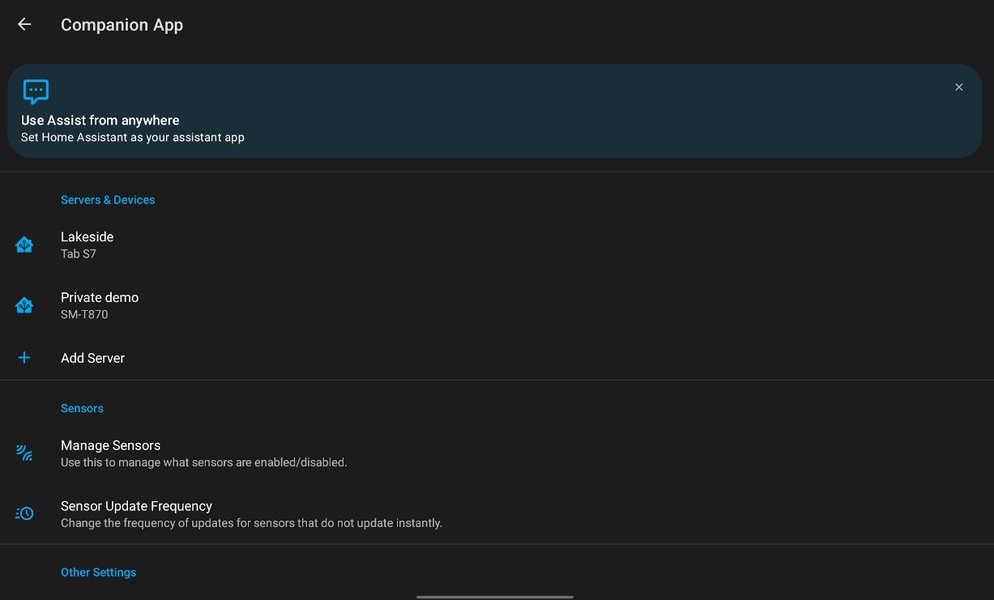Click the Other Settings section header
Image resolution: width=994 pixels, height=600 pixels.
point(98,572)
